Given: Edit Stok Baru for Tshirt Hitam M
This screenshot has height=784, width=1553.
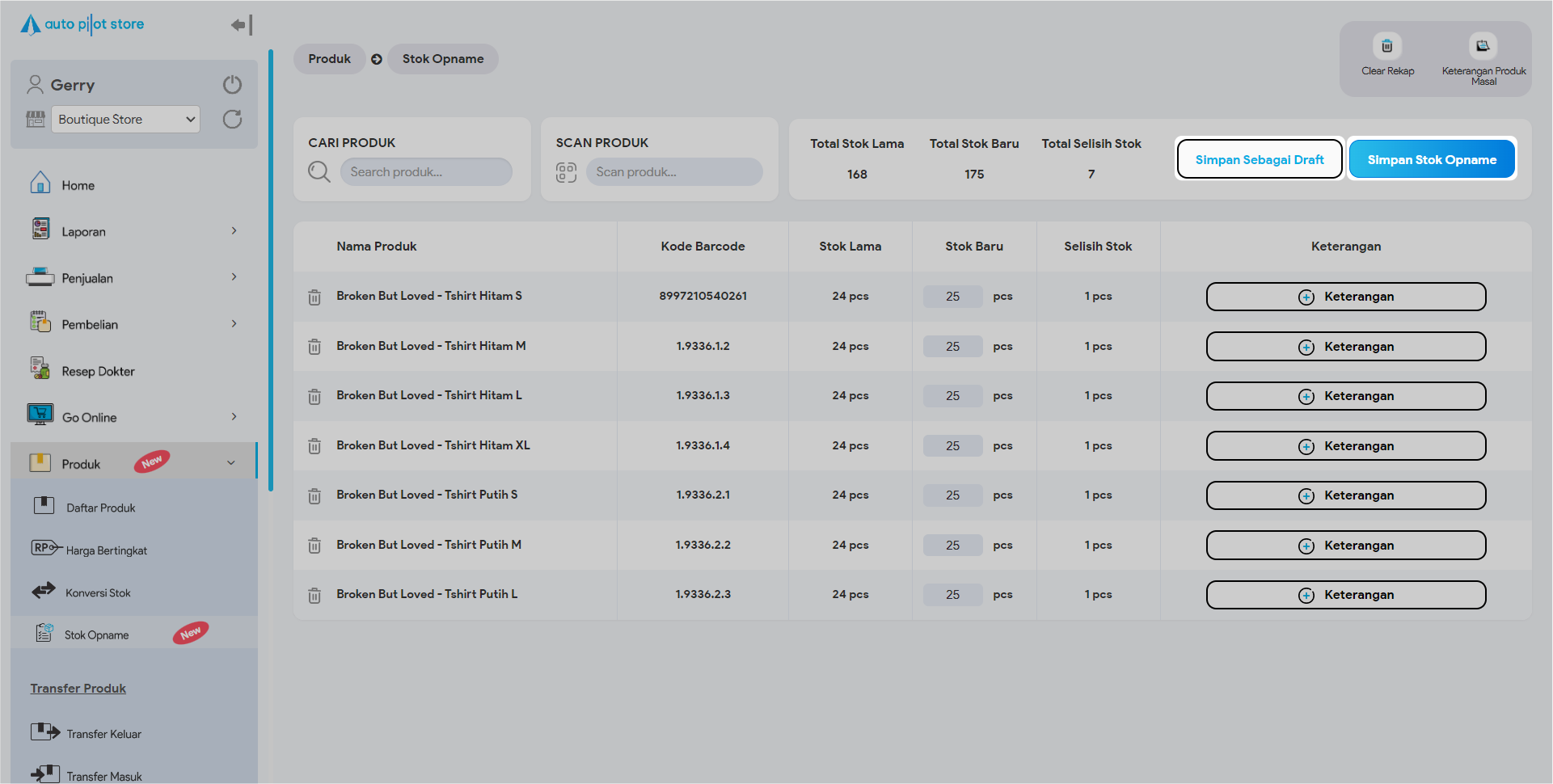Looking at the screenshot, I should [952, 347].
